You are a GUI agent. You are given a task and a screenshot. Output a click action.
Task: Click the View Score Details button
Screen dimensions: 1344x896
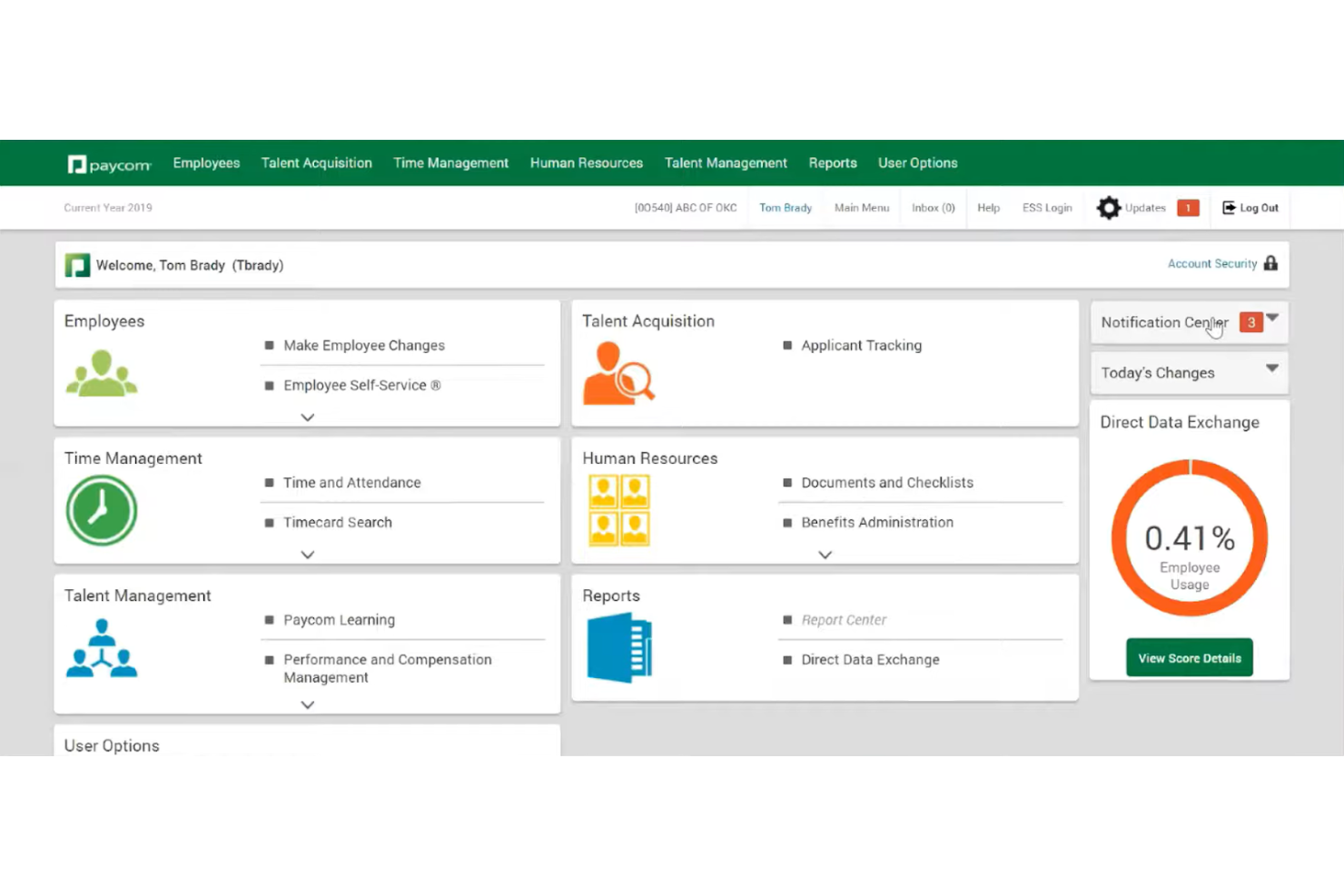click(x=1190, y=657)
